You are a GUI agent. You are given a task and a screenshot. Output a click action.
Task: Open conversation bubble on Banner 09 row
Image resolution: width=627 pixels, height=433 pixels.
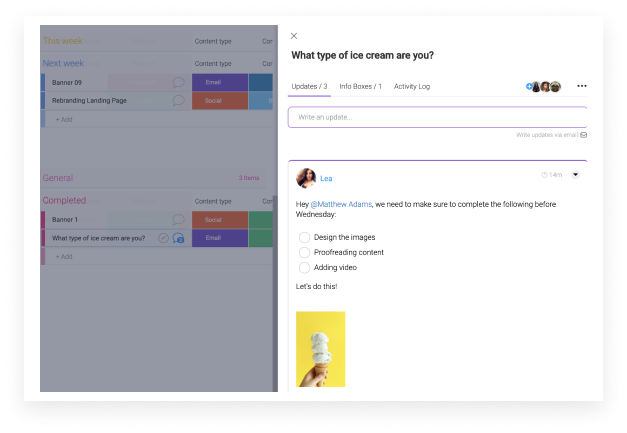pos(178,82)
